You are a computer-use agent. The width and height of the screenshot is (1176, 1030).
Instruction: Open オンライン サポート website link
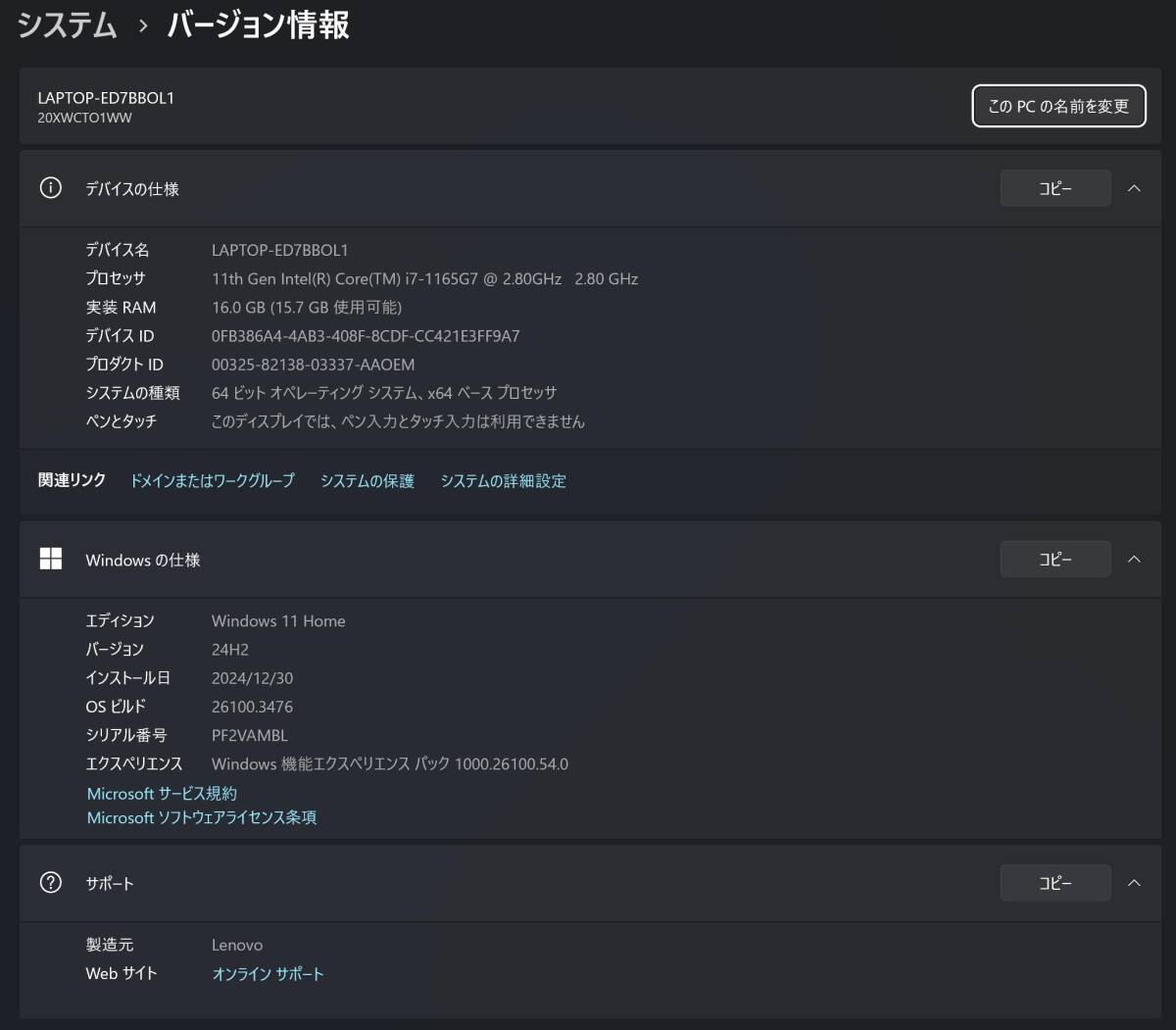point(268,973)
